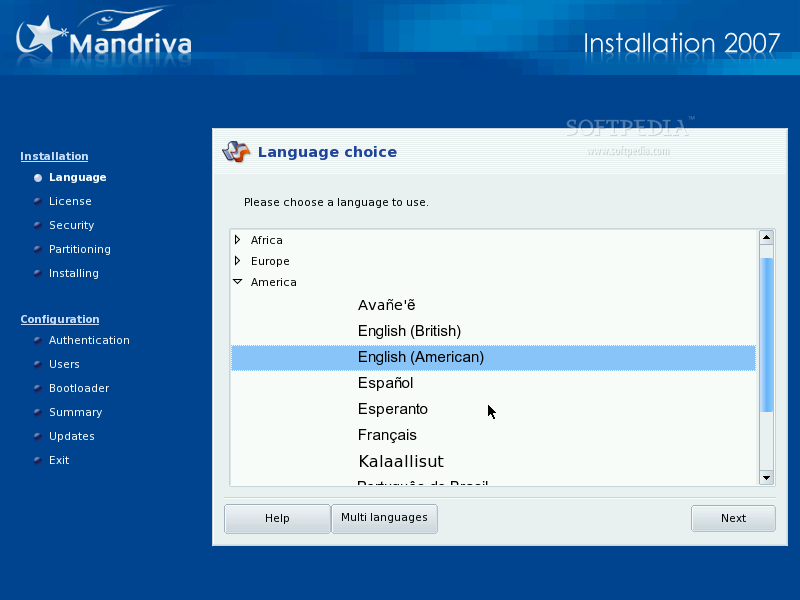Click the bullet beside Summary step
The height and width of the screenshot is (600, 800).
(38, 412)
